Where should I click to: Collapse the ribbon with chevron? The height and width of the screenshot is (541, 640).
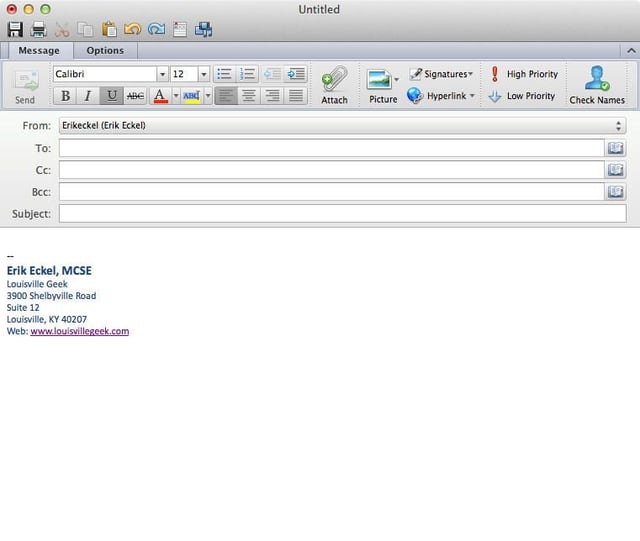(x=631, y=51)
